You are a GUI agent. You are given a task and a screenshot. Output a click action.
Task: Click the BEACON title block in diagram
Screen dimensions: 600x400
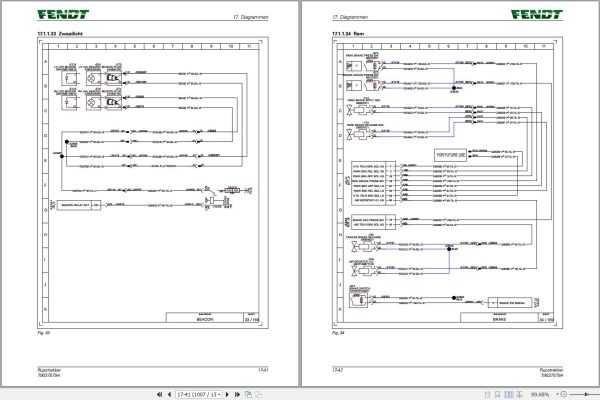click(205, 318)
